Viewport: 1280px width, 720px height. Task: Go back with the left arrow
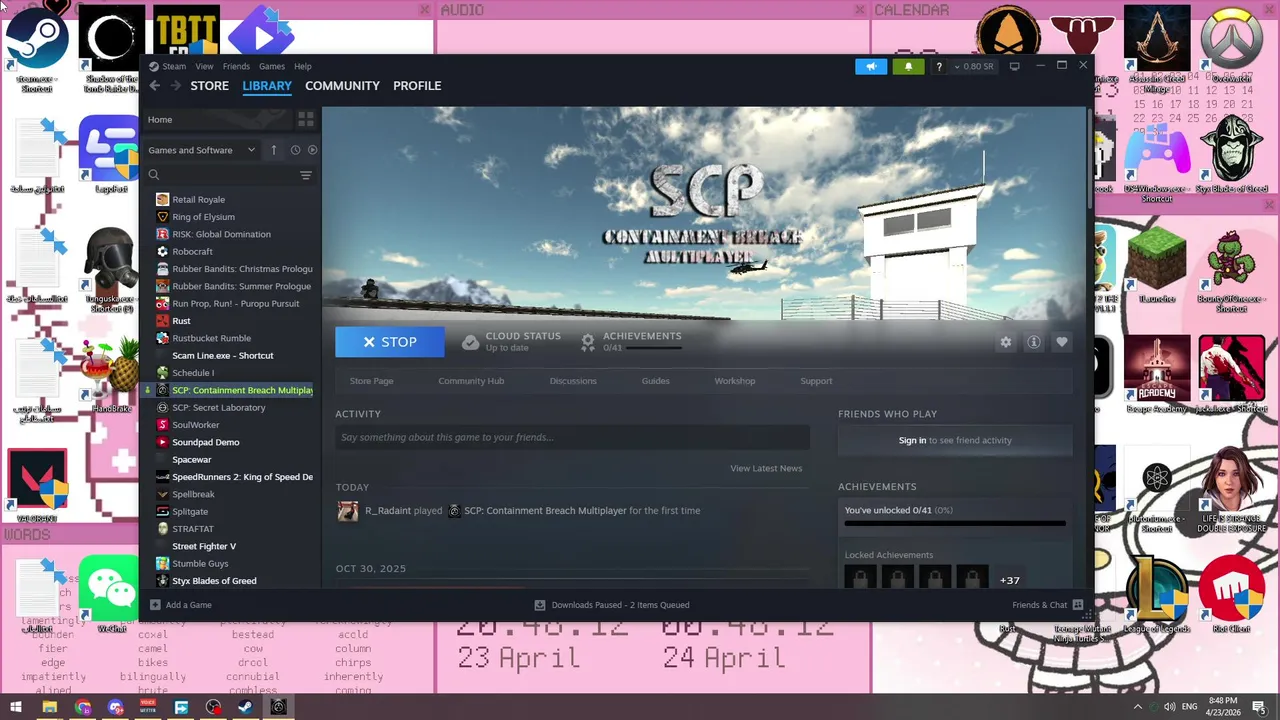point(155,86)
